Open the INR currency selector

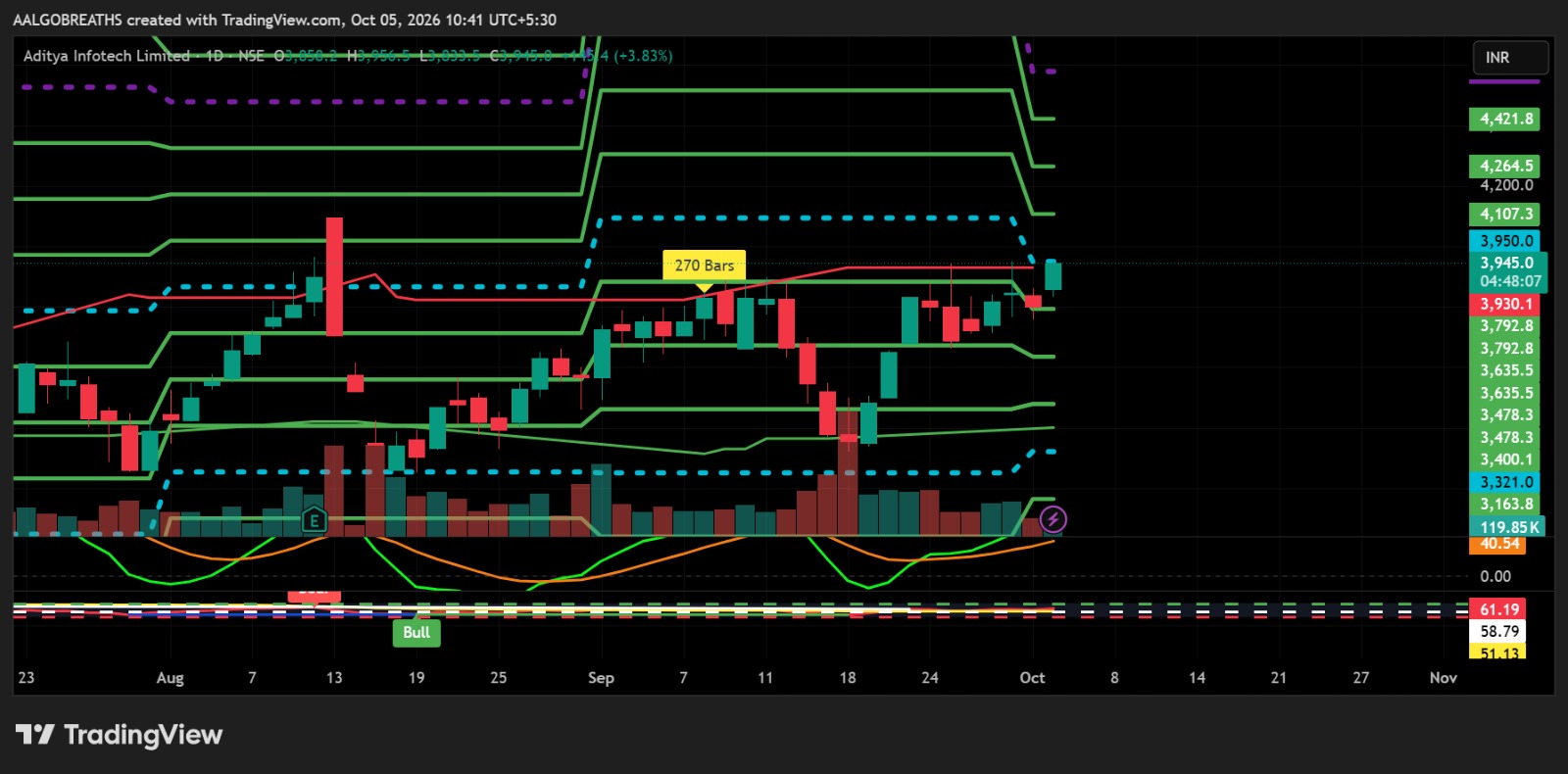[x=1510, y=58]
